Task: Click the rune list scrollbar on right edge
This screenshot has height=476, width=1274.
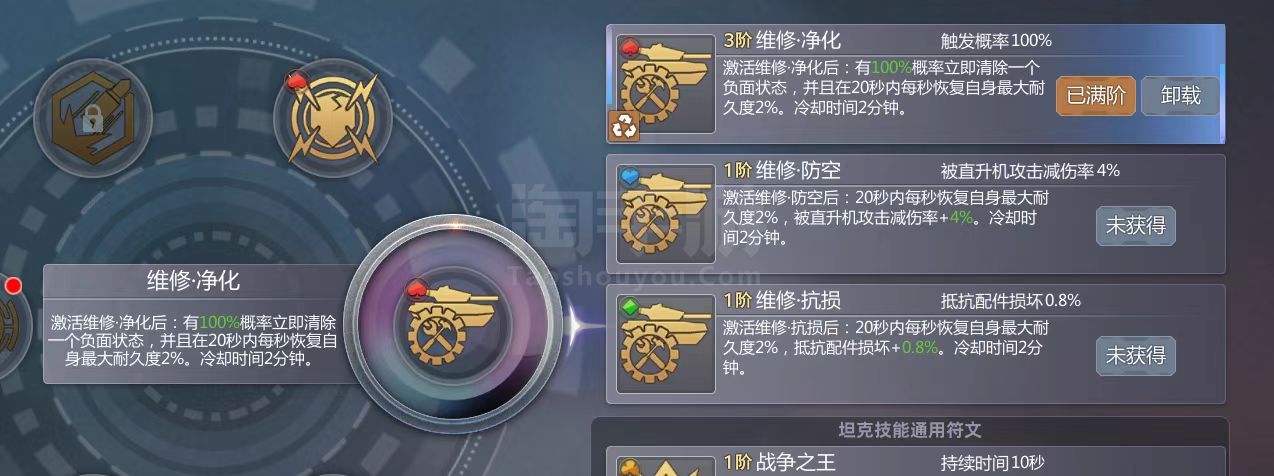Action: coord(1222,102)
